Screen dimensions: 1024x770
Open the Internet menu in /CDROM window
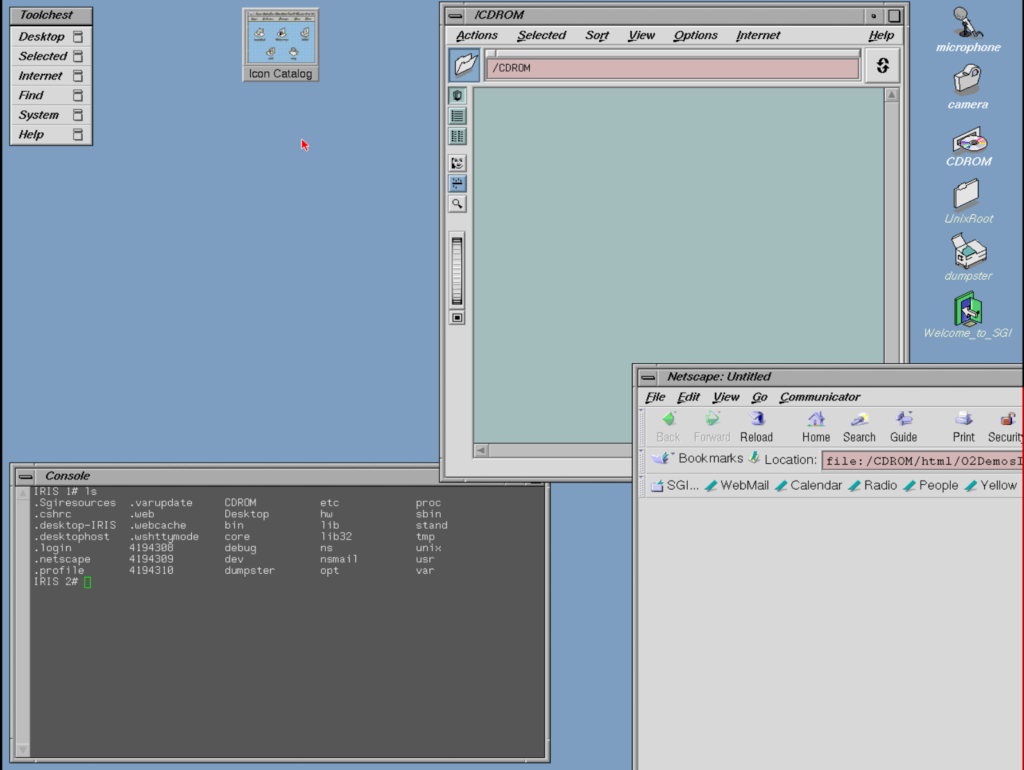[x=758, y=35]
